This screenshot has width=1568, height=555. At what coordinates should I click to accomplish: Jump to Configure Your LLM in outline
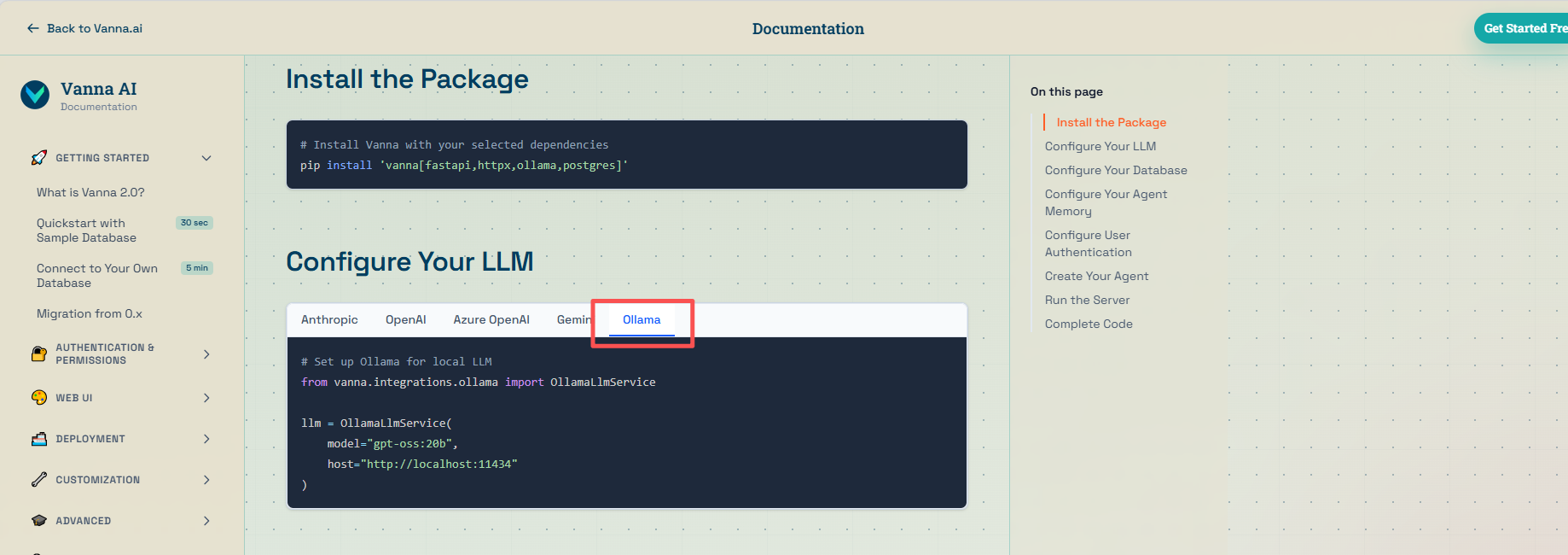click(x=1101, y=146)
